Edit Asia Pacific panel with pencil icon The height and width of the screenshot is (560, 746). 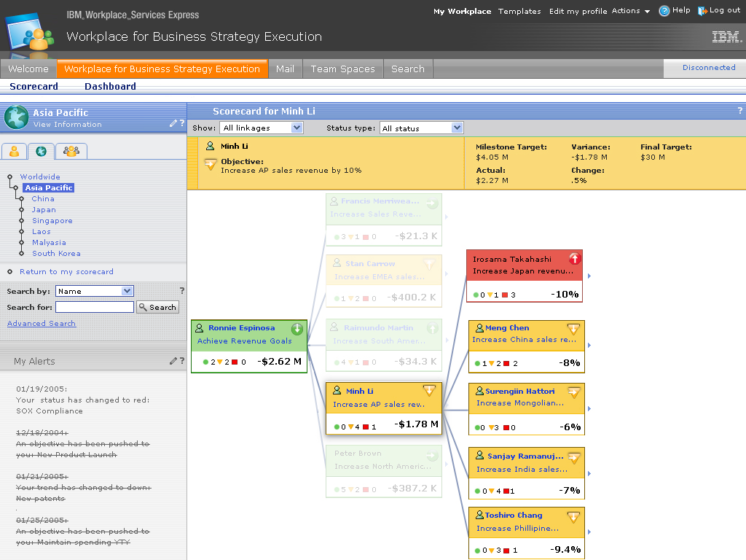pos(173,123)
